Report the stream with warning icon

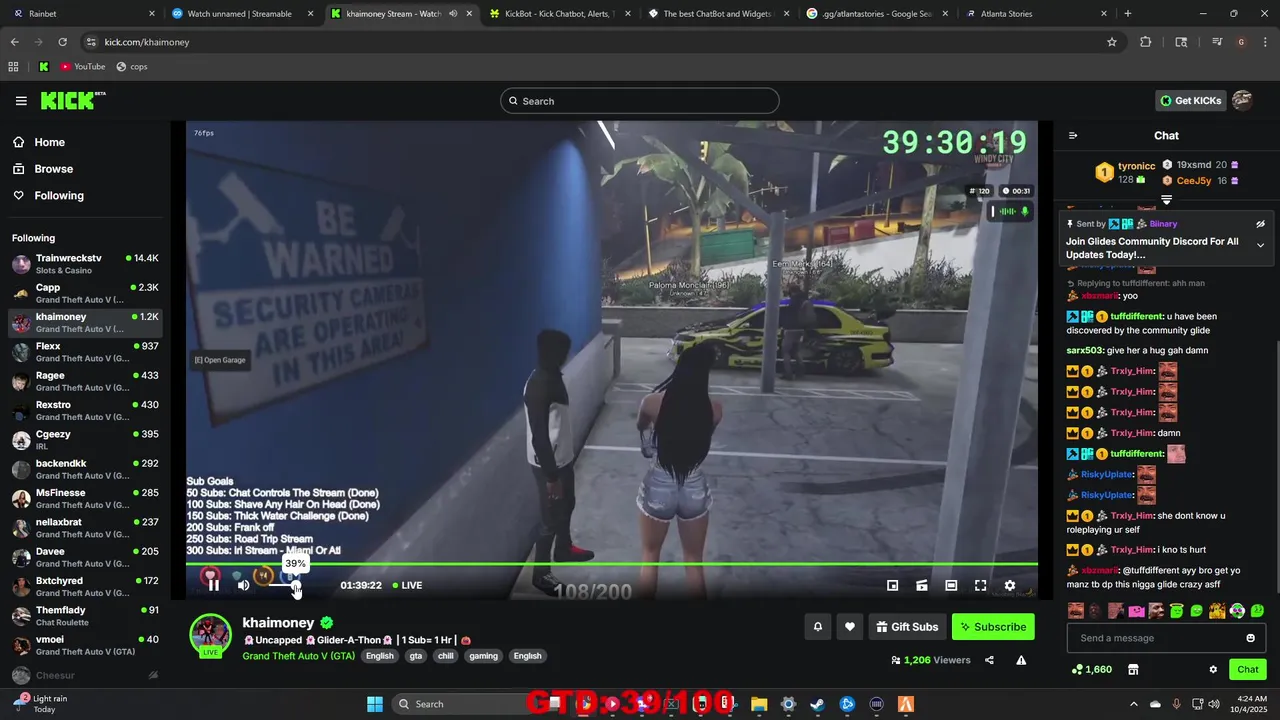click(x=1021, y=660)
